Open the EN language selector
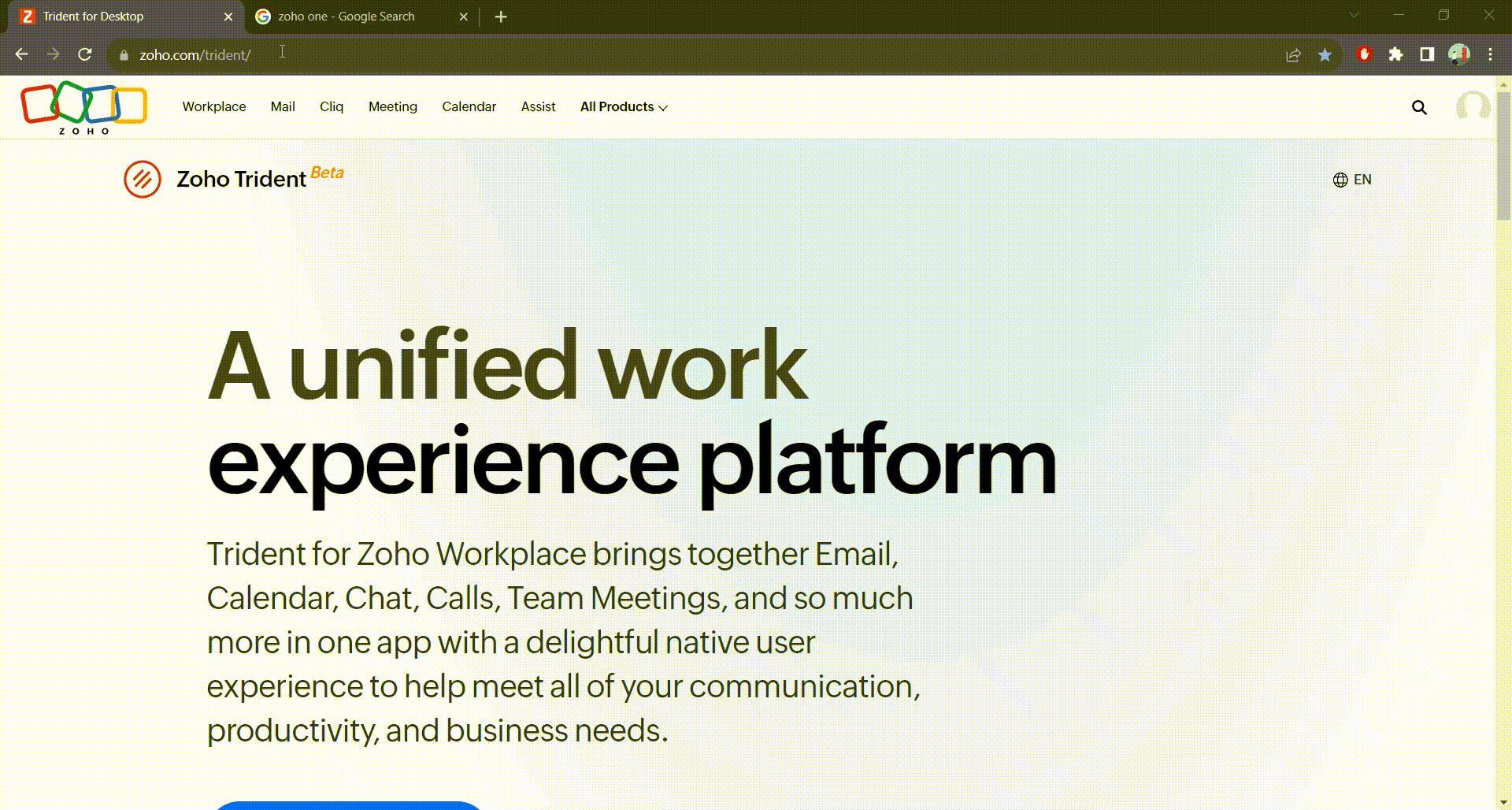The image size is (1512, 810). [x=1352, y=180]
